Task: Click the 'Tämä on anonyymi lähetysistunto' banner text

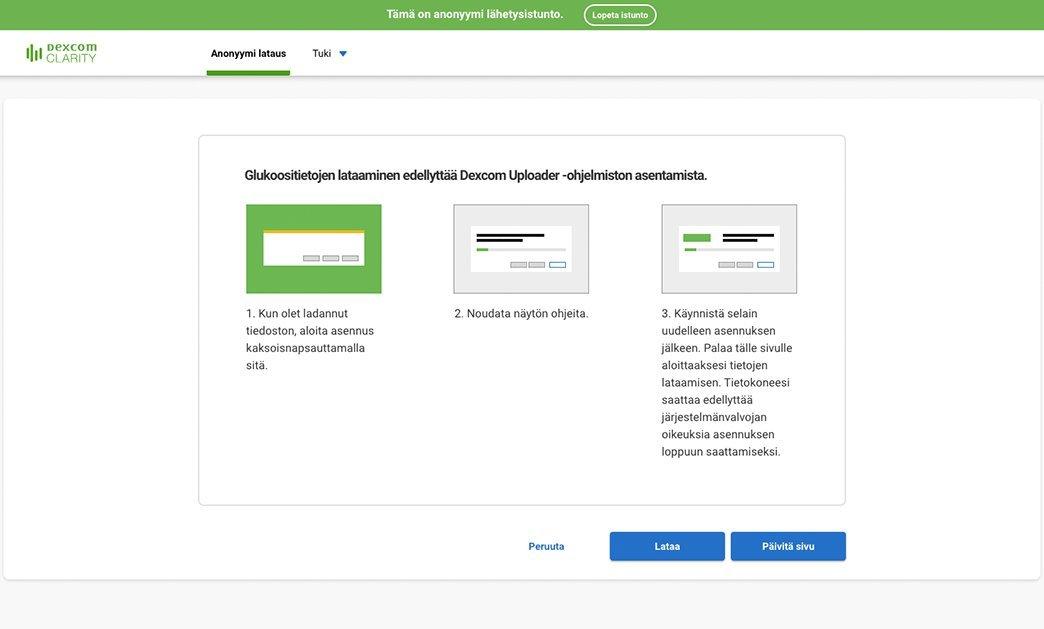Action: [x=475, y=14]
